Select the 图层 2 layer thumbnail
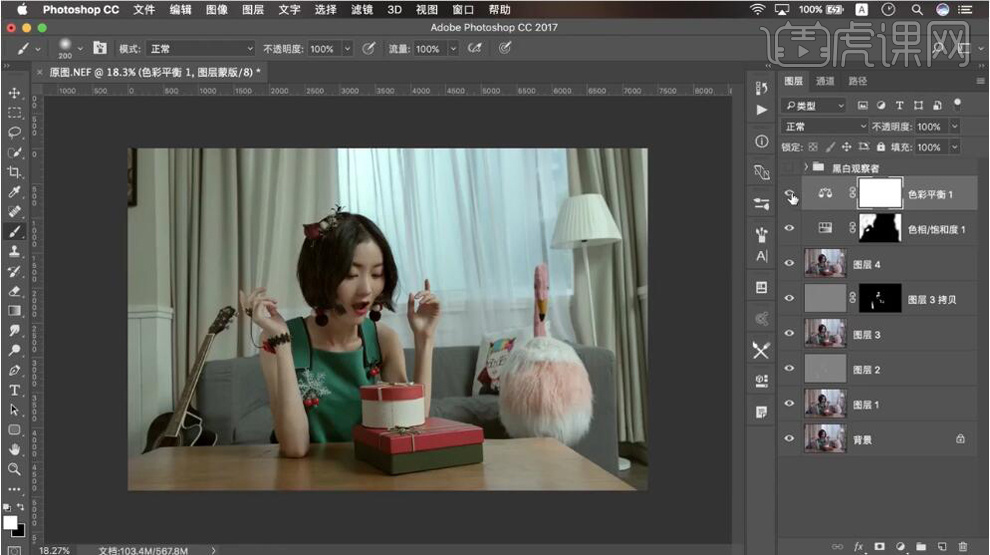The height and width of the screenshot is (555, 990). pos(825,369)
